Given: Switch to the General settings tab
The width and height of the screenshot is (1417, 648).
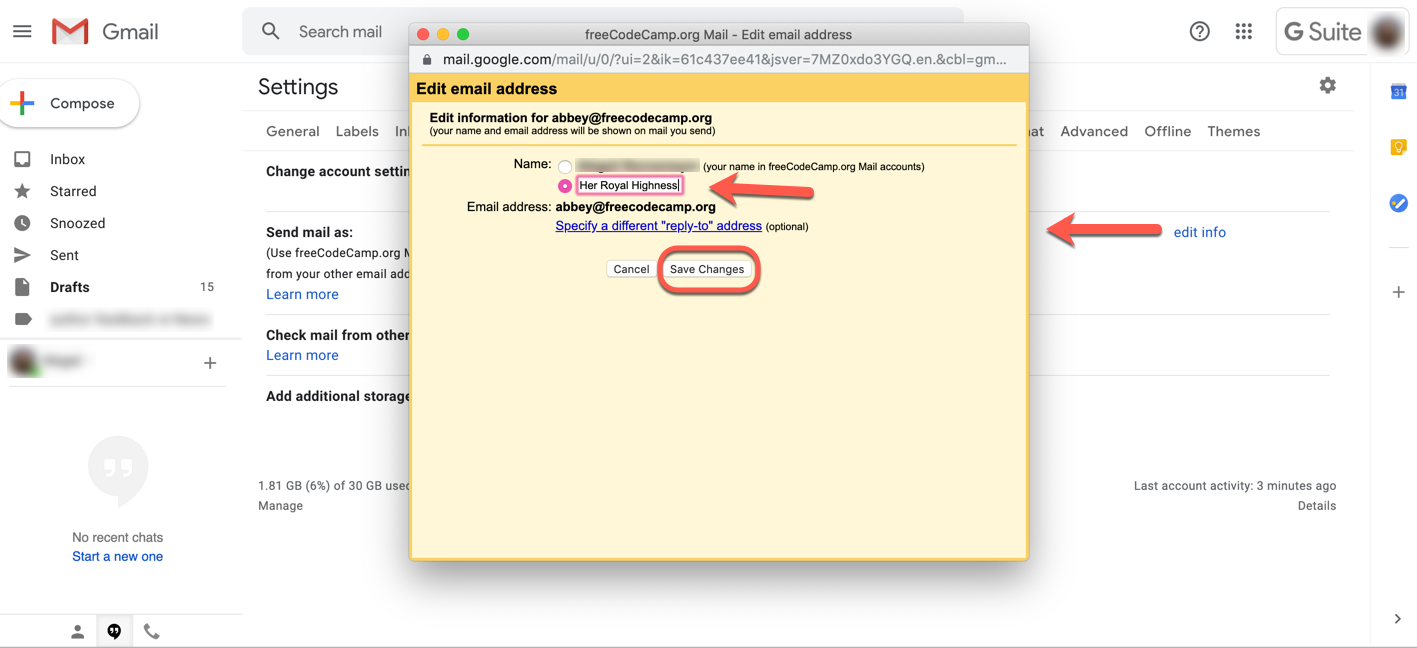Looking at the screenshot, I should click(293, 131).
